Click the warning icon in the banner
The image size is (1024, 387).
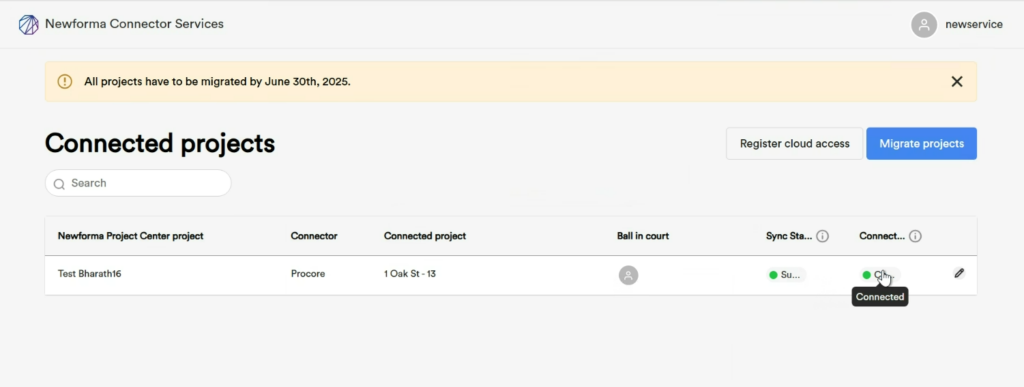pyautogui.click(x=65, y=82)
